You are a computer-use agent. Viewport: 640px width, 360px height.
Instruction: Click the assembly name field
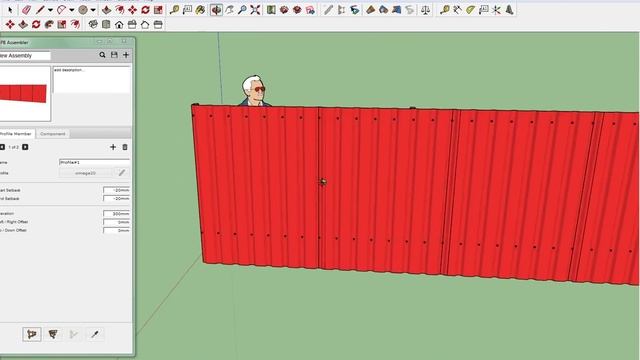(25, 56)
